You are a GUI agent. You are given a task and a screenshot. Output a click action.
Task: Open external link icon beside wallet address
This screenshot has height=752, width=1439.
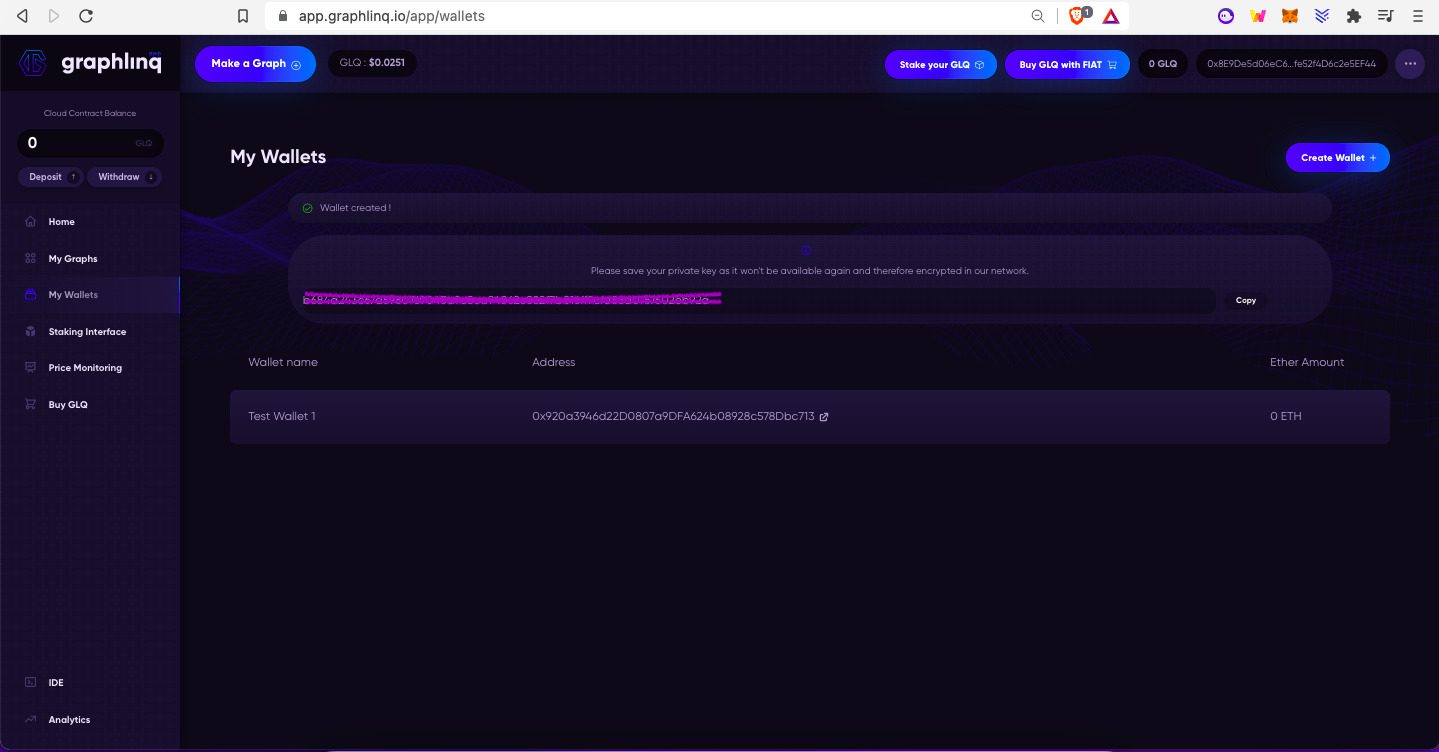coord(824,417)
